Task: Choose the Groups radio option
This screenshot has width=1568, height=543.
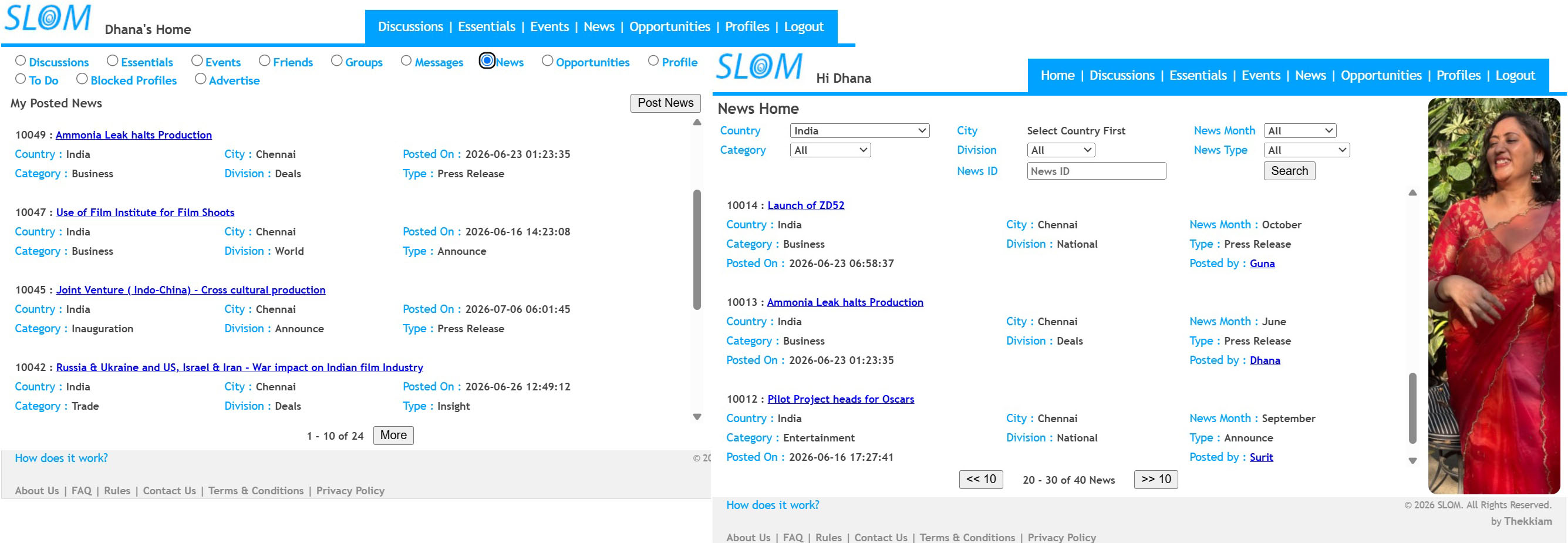Action: pos(336,61)
